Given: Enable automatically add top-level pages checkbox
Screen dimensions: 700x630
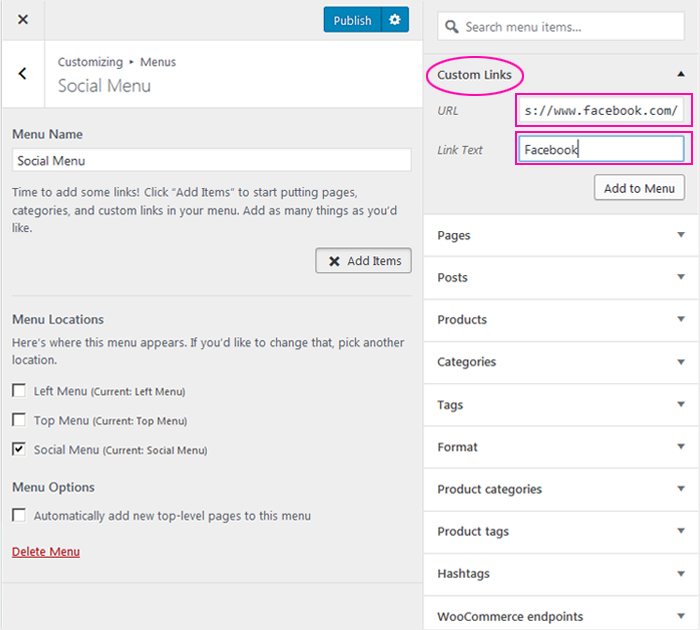Looking at the screenshot, I should coord(19,515).
